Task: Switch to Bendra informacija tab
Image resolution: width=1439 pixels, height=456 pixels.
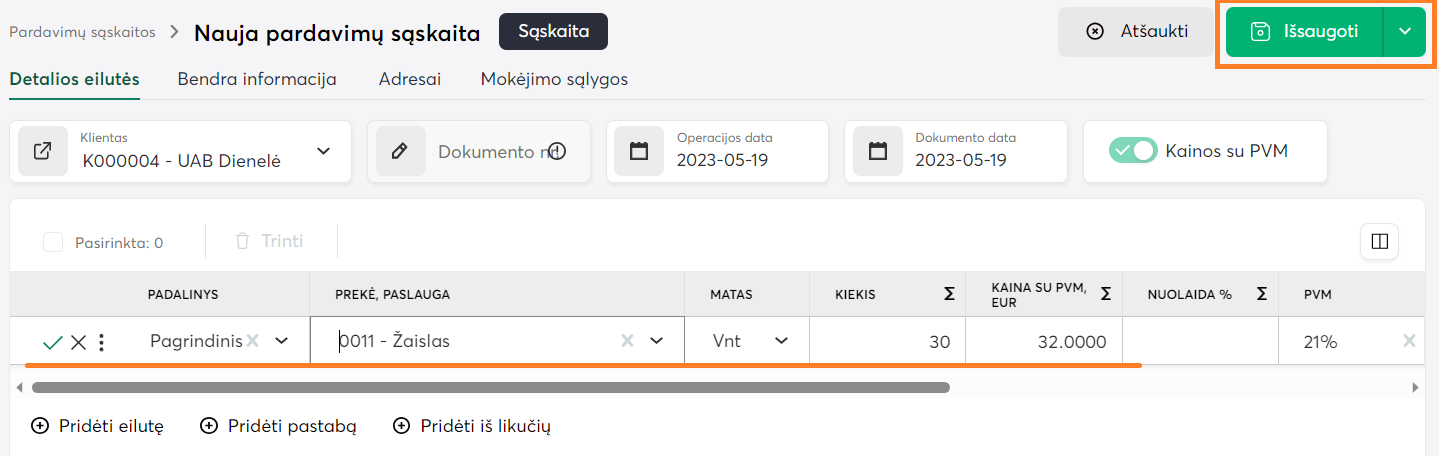Action: point(257,79)
